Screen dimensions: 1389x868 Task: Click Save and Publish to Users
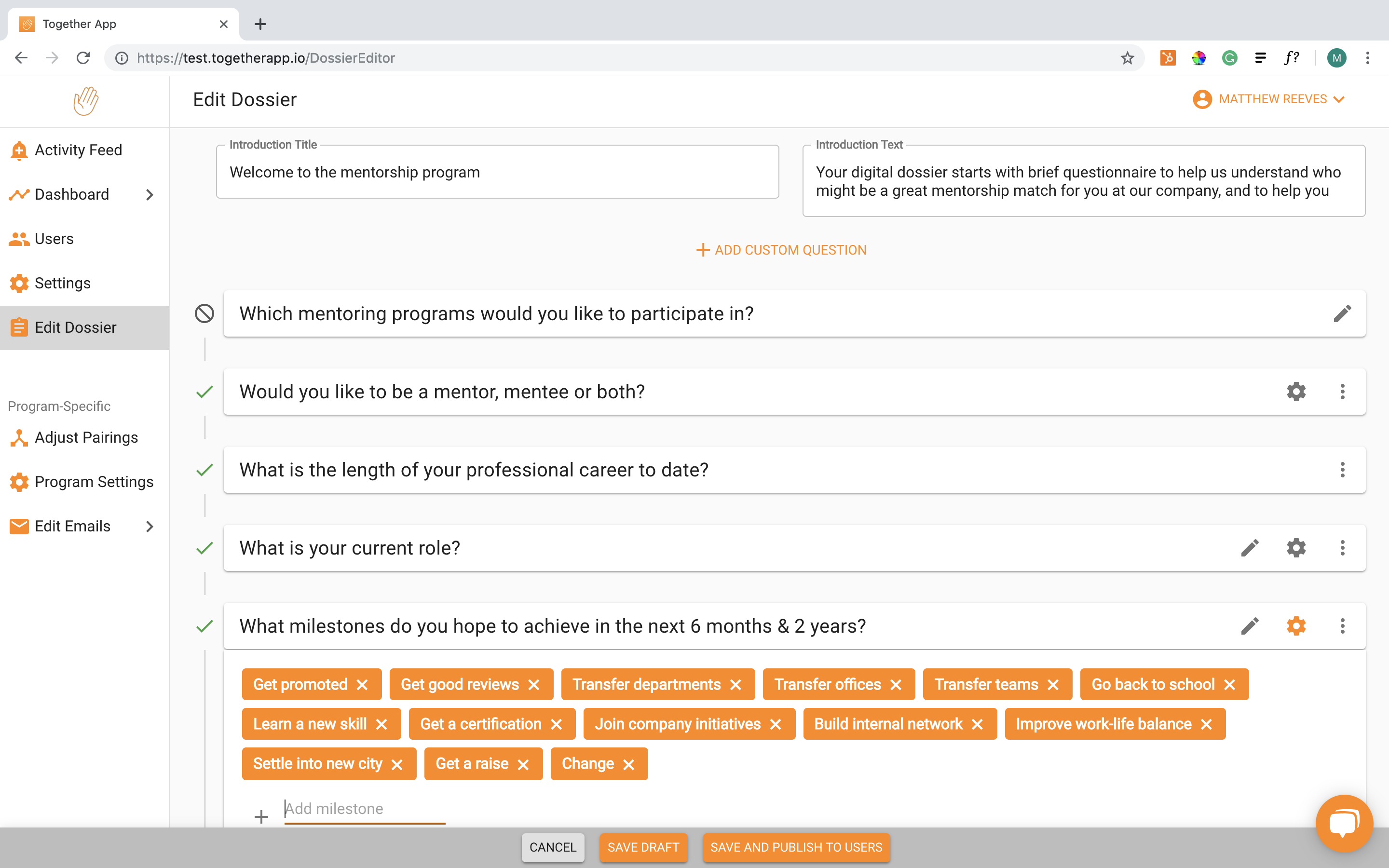796,847
